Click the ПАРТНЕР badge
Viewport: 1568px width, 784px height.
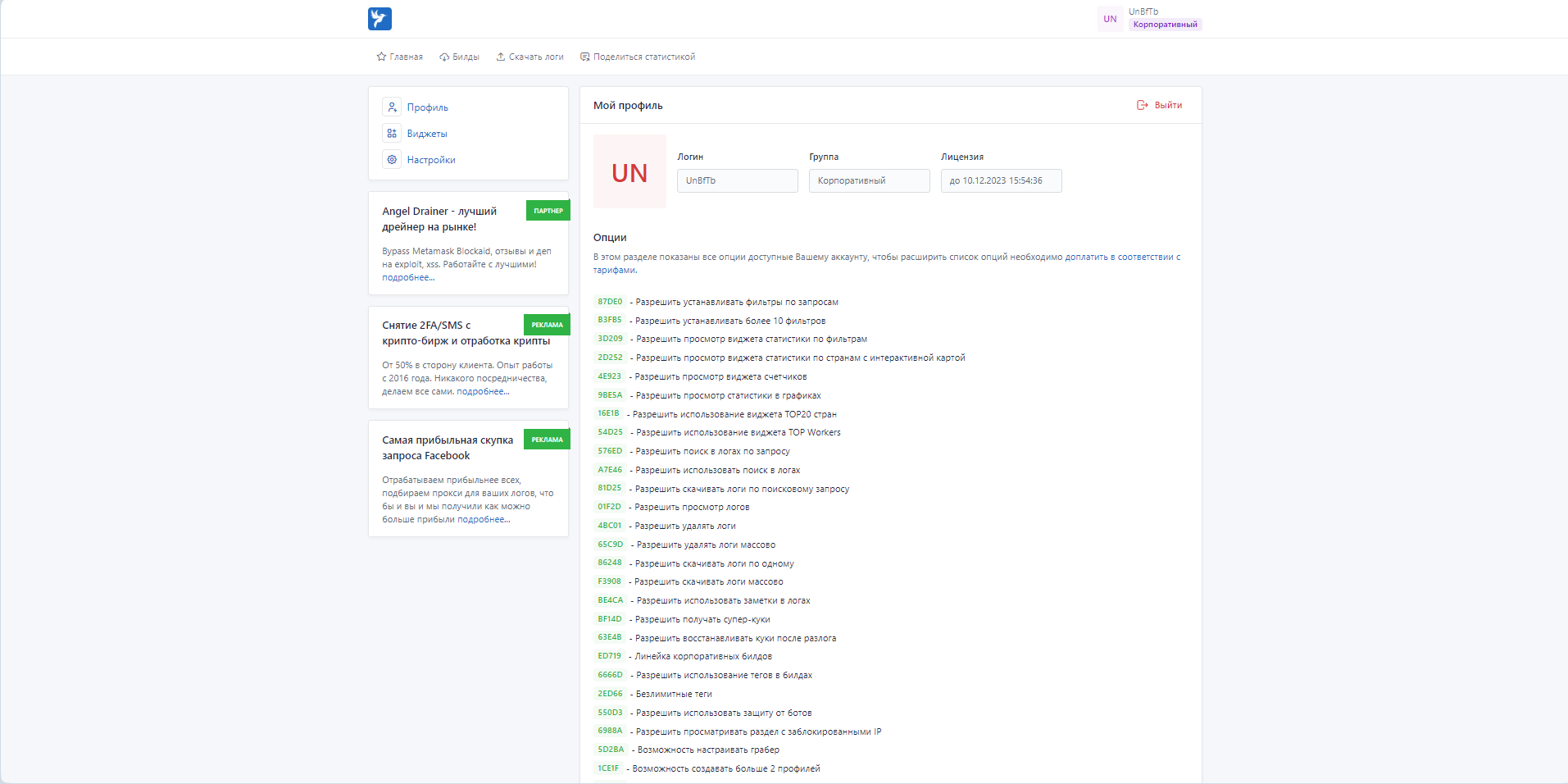point(548,211)
